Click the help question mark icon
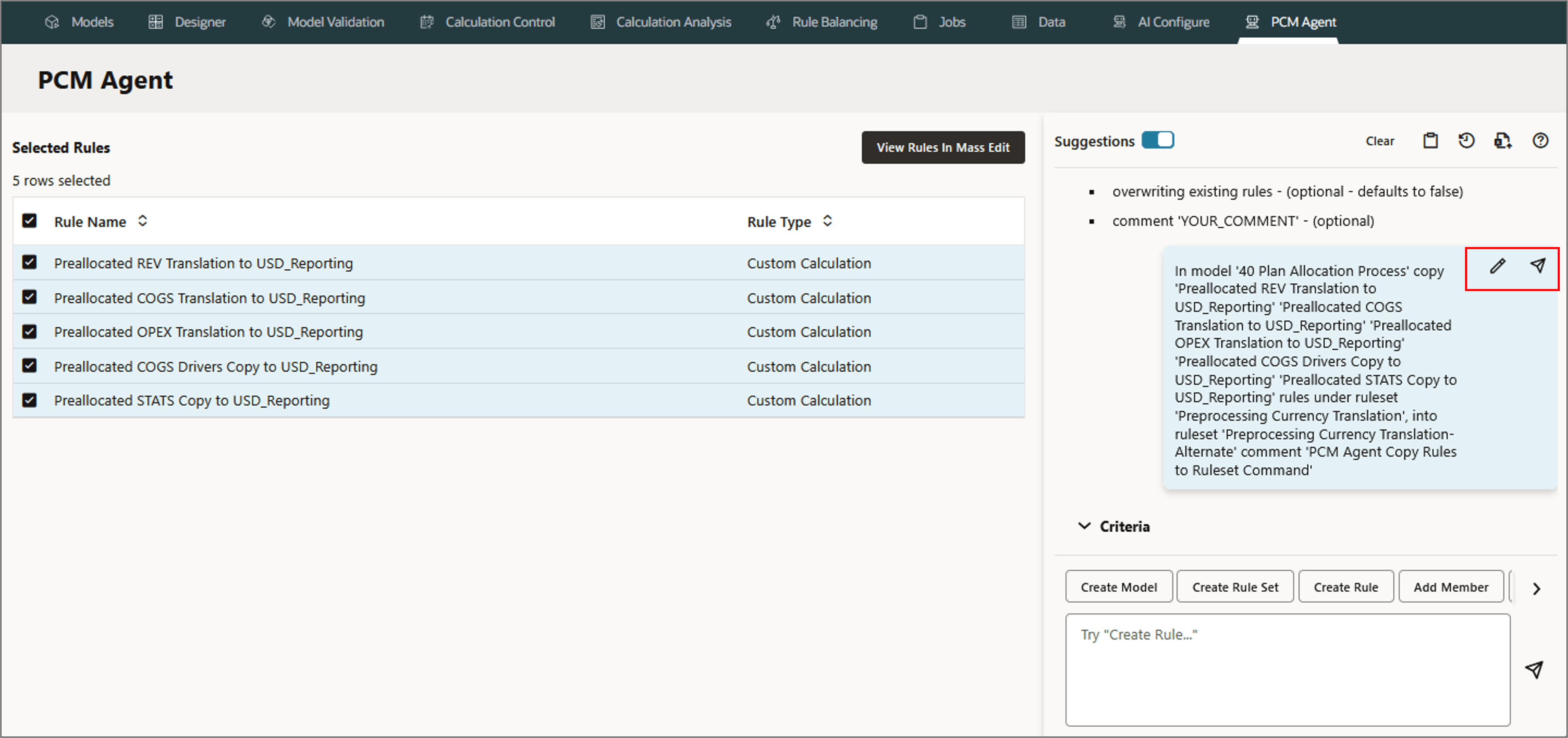This screenshot has width=1568, height=738. coord(1540,141)
